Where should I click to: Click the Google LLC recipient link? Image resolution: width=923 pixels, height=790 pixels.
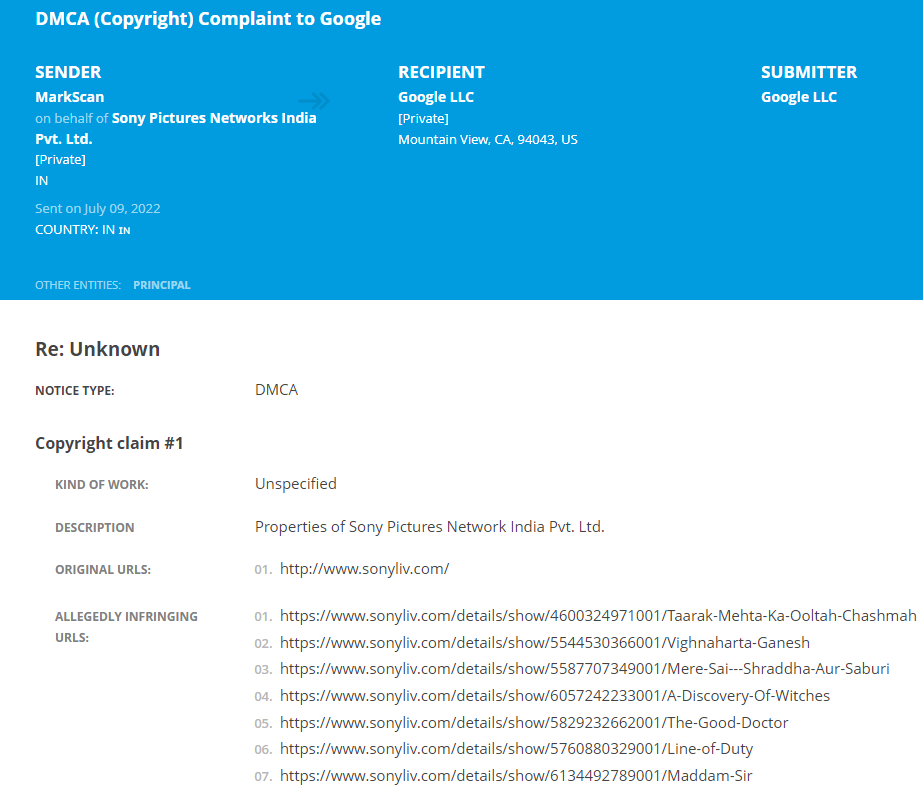click(x=436, y=97)
